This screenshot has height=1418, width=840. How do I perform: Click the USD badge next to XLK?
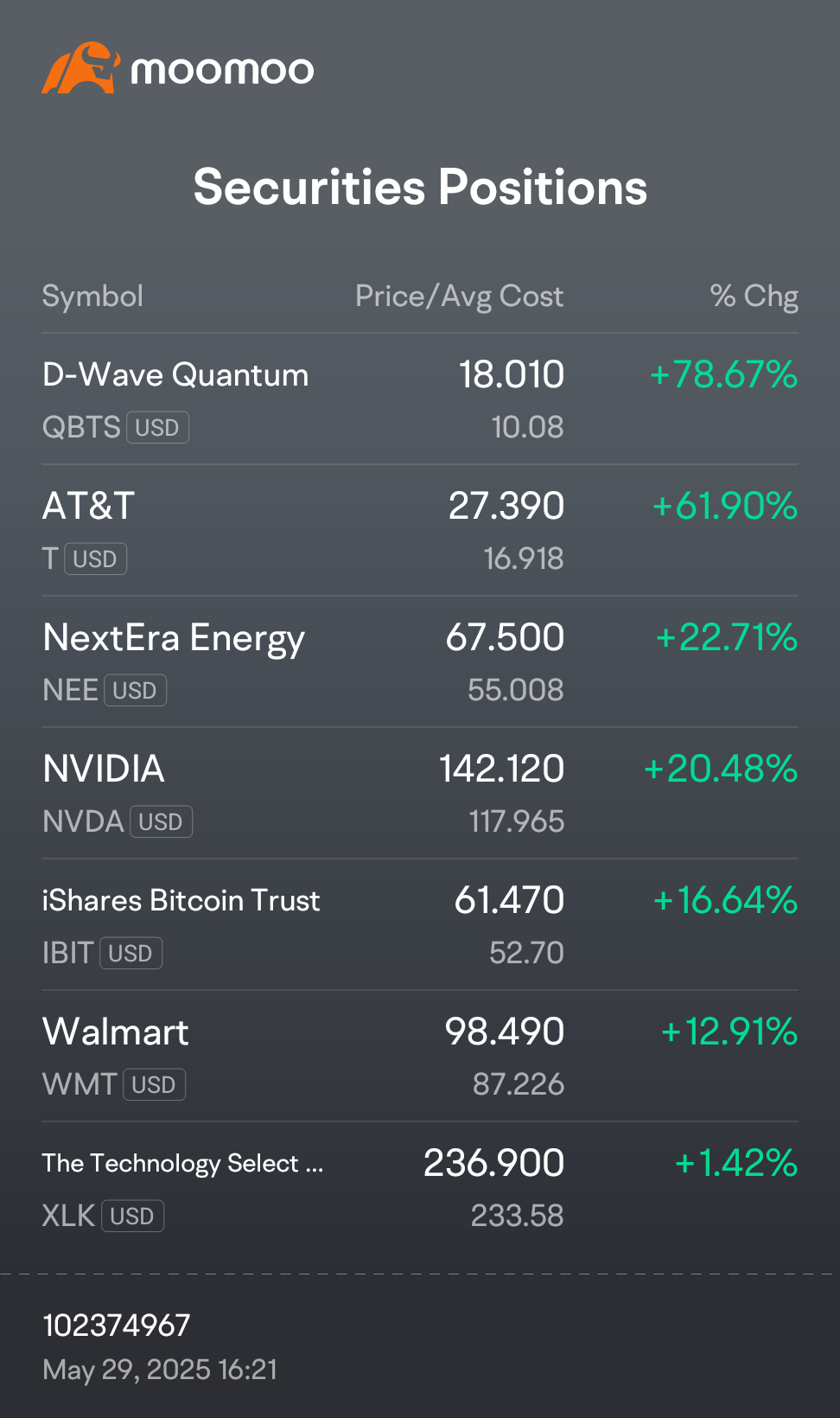133,1216
